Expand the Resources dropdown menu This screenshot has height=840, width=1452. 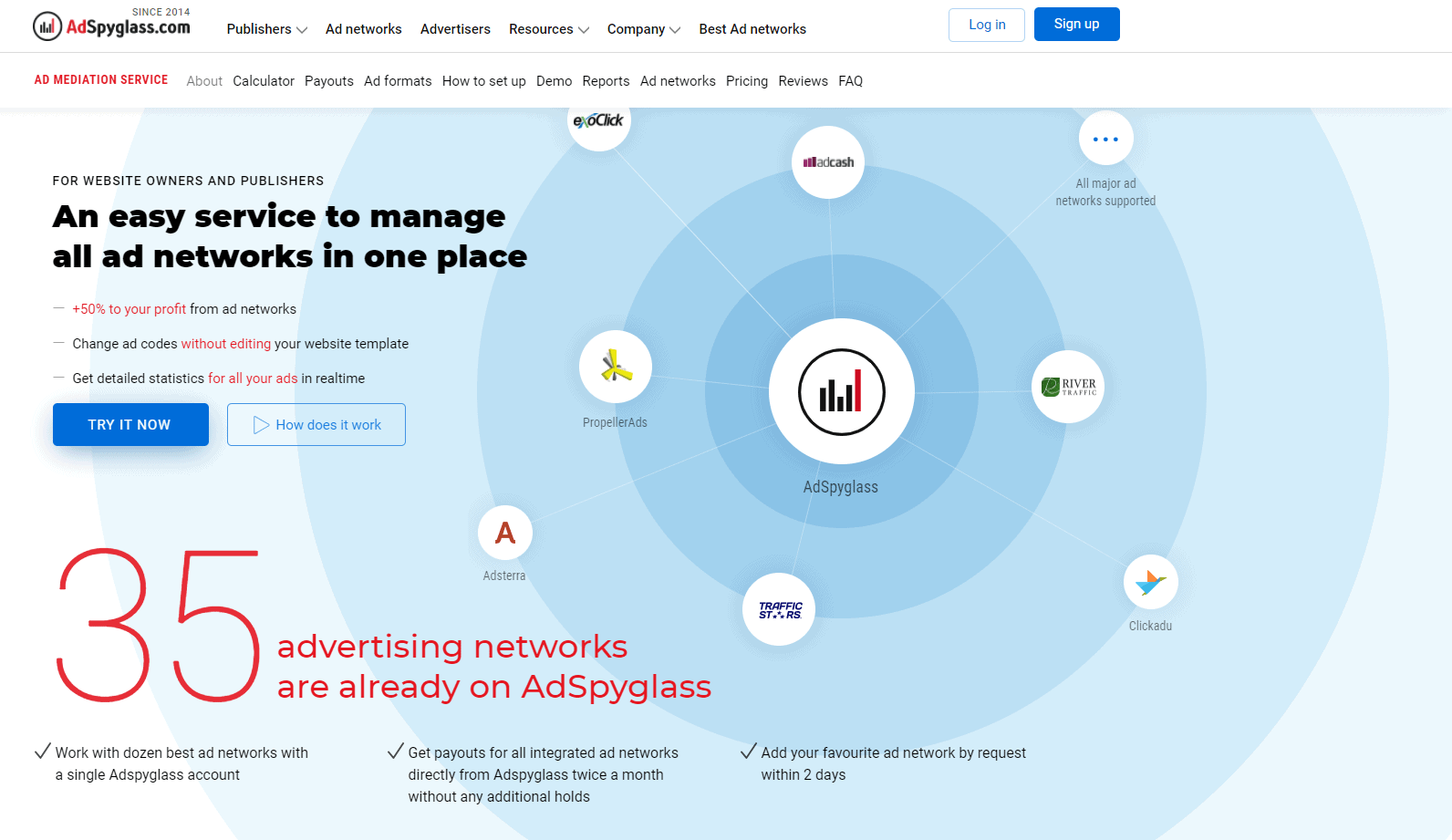[549, 29]
